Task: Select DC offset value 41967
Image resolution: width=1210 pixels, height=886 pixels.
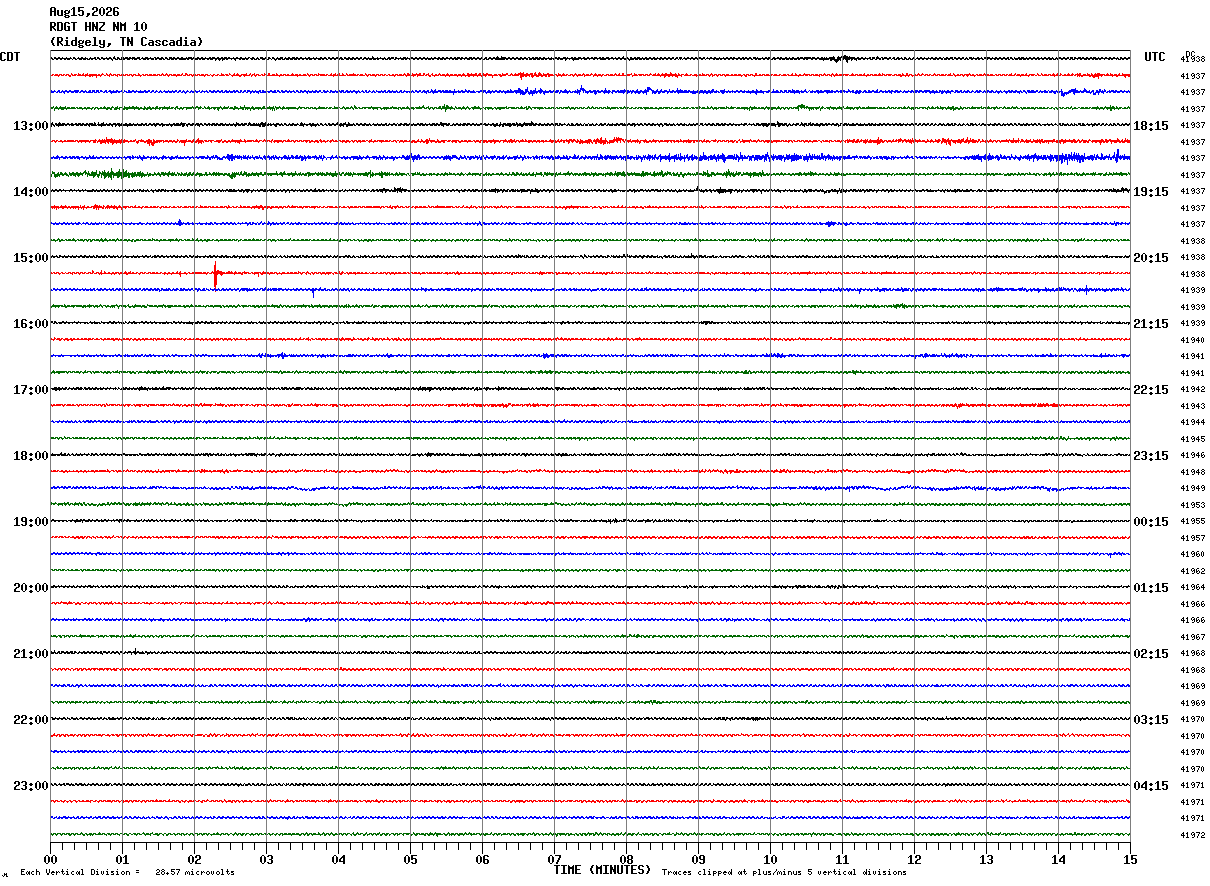Action: (x=1193, y=637)
